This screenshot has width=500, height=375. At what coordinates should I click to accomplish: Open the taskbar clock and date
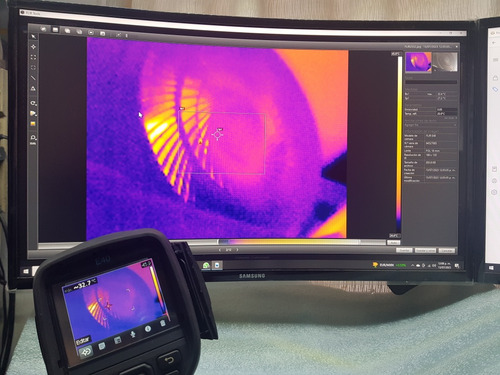tap(443, 265)
